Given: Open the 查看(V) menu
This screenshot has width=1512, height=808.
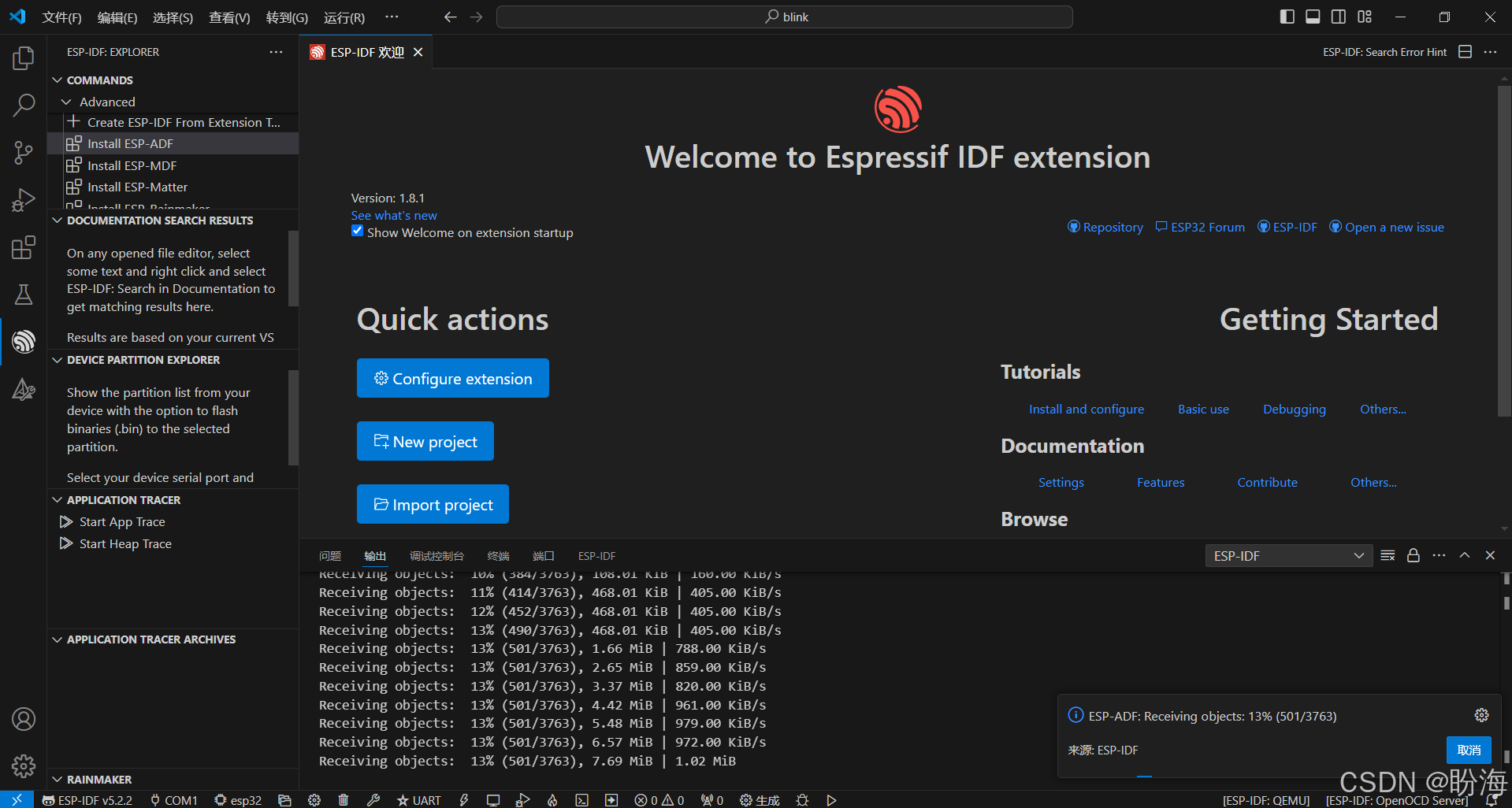Looking at the screenshot, I should (x=229, y=17).
